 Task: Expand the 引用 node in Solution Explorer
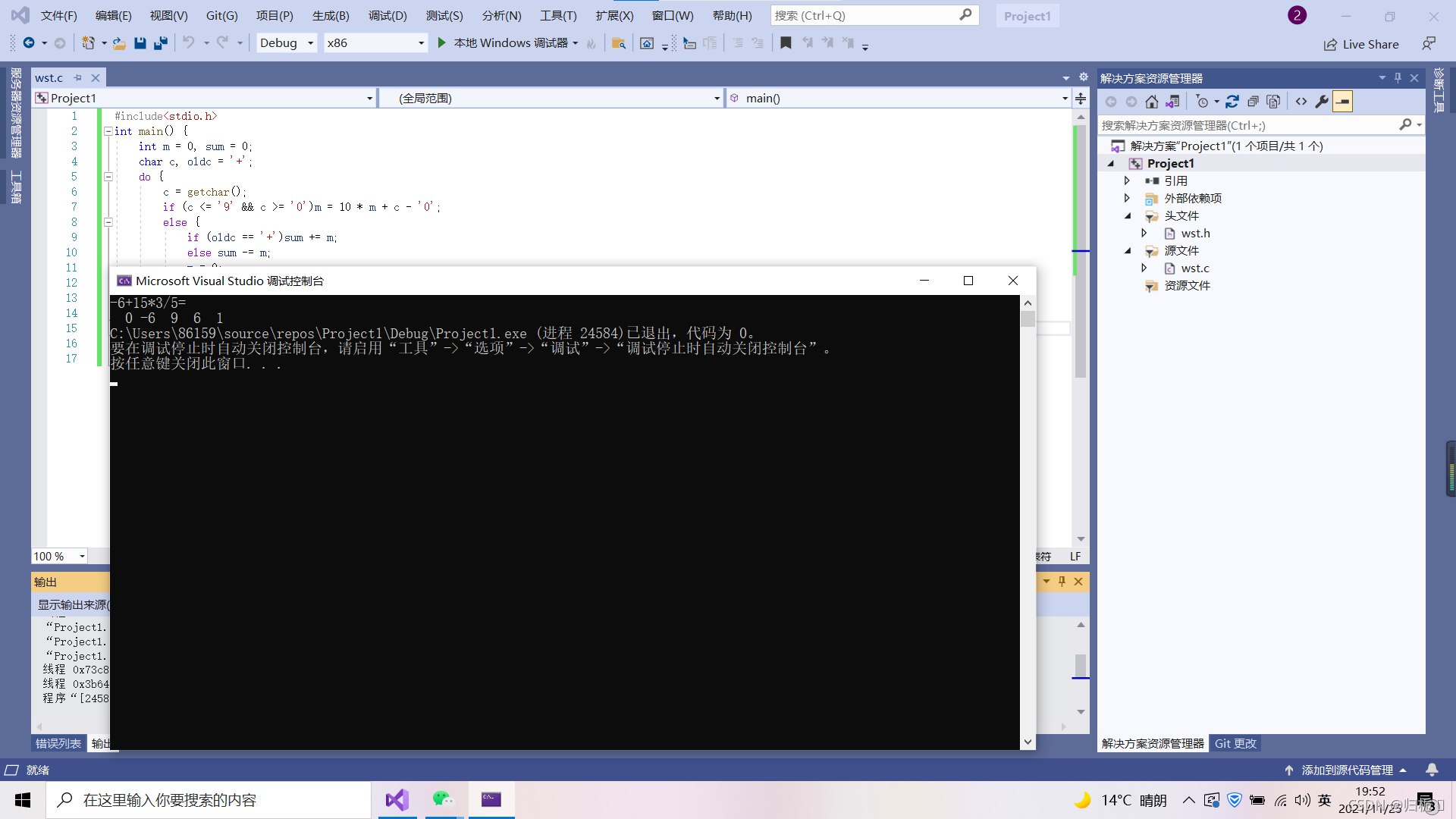coord(1127,181)
